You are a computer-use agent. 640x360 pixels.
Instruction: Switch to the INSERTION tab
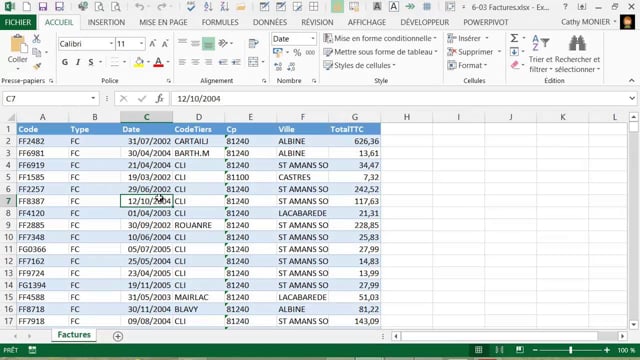click(x=106, y=22)
